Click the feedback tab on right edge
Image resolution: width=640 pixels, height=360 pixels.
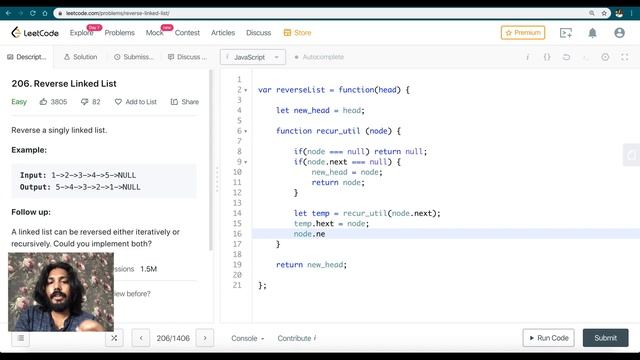click(x=631, y=155)
